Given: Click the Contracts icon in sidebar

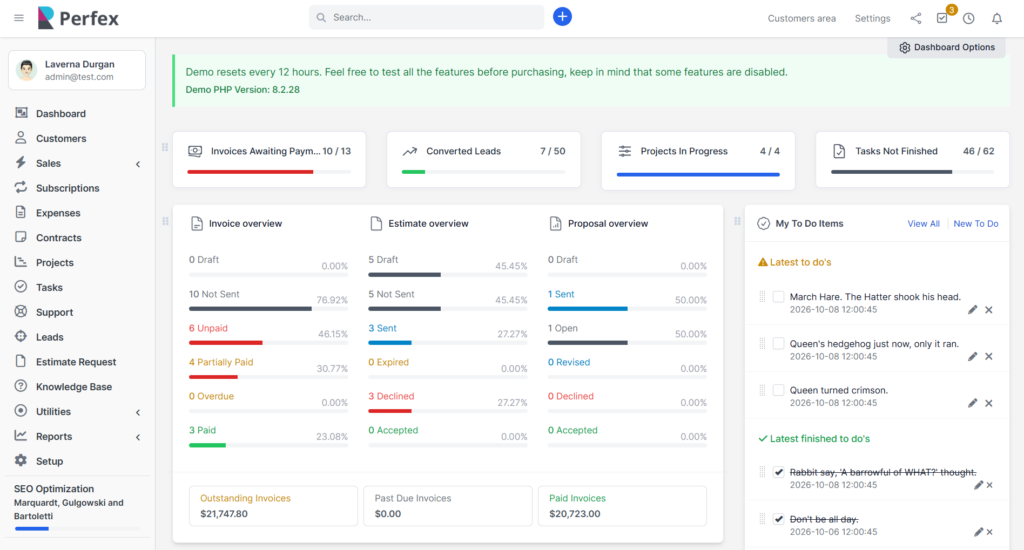Looking at the screenshot, I should (21, 237).
